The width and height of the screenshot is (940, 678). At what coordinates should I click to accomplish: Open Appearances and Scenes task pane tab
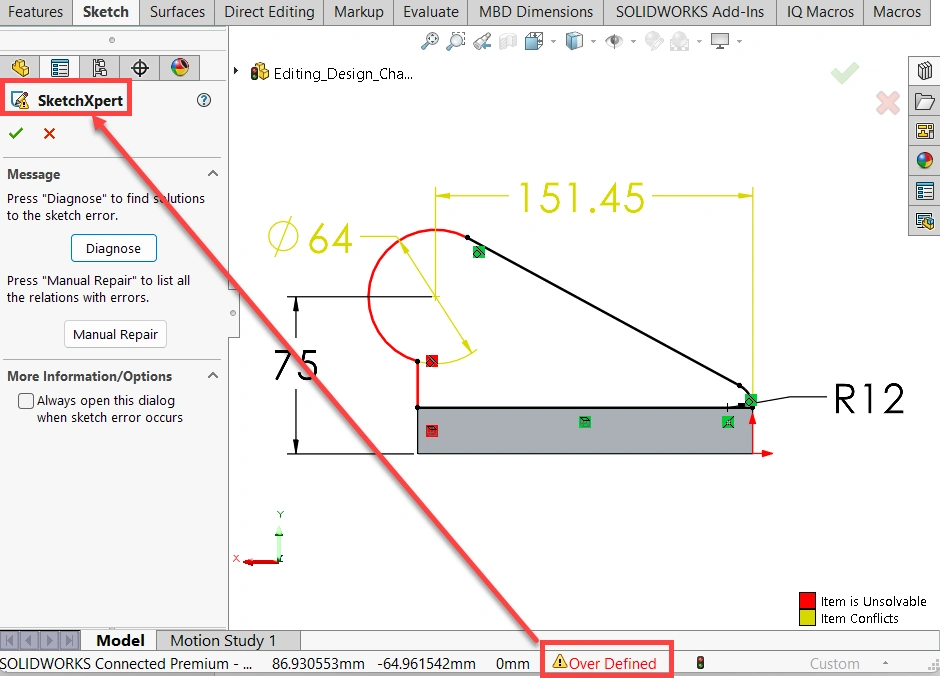[x=924, y=161]
